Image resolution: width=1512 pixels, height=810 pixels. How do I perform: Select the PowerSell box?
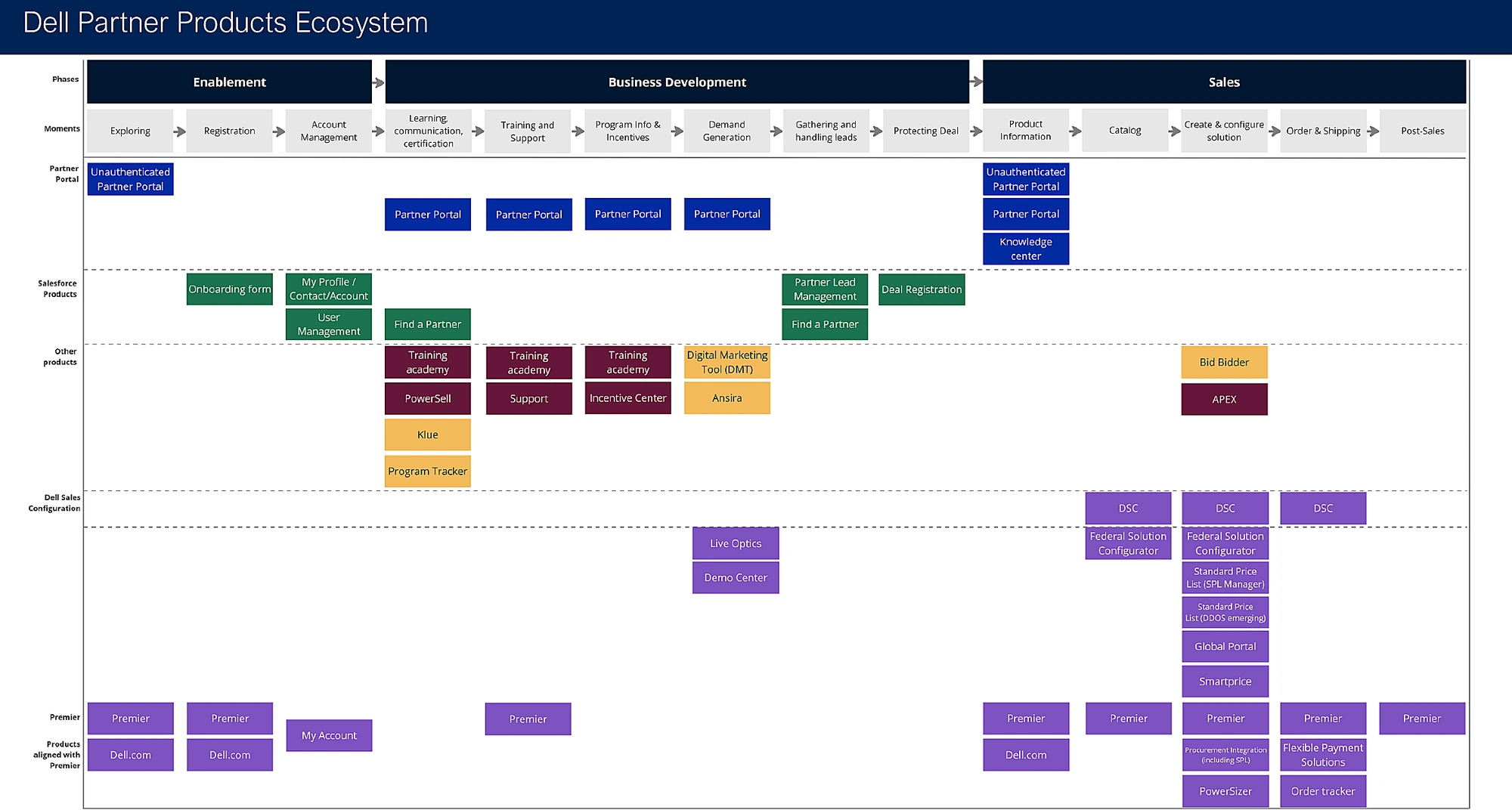coord(428,398)
